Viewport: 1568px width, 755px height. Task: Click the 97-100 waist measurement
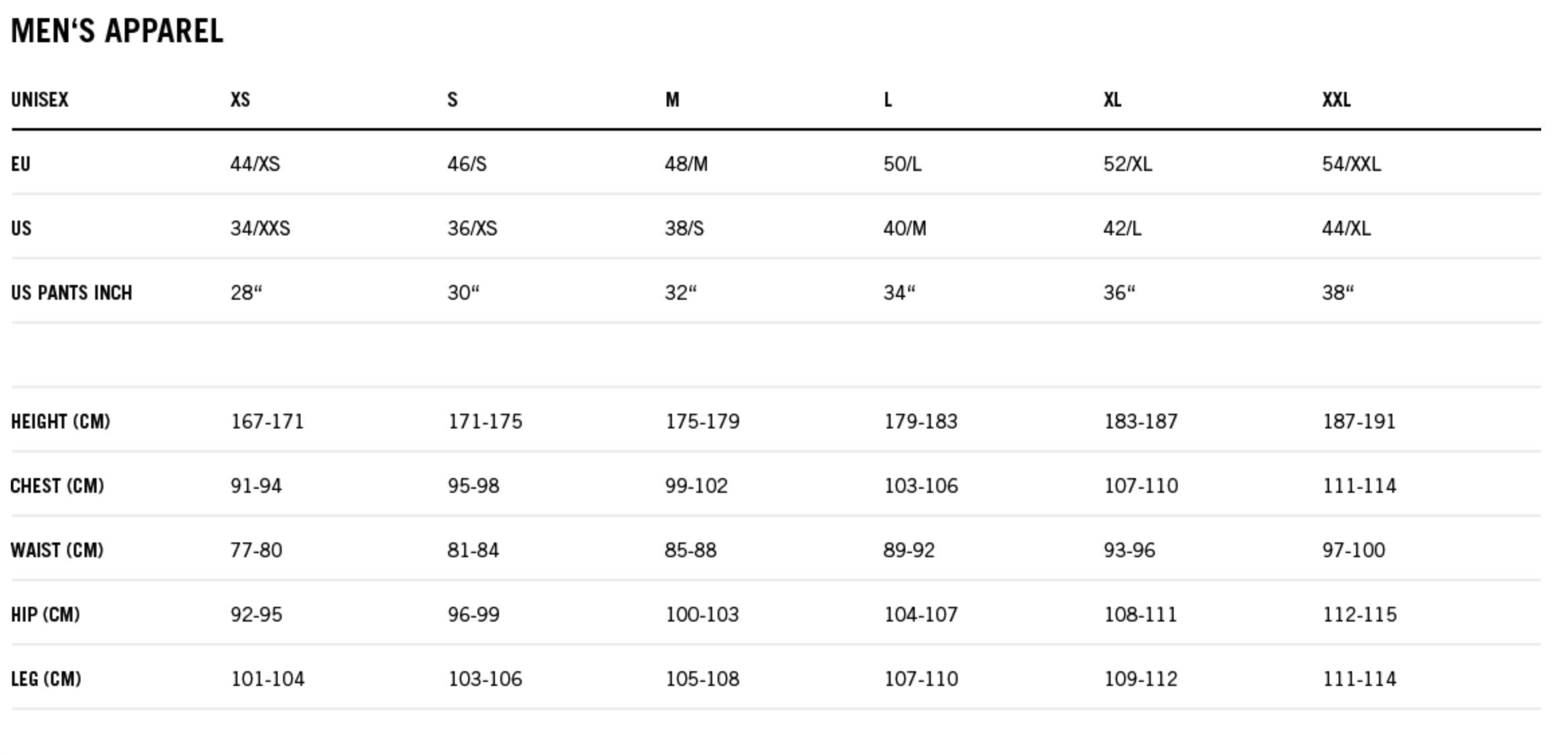pos(1353,550)
